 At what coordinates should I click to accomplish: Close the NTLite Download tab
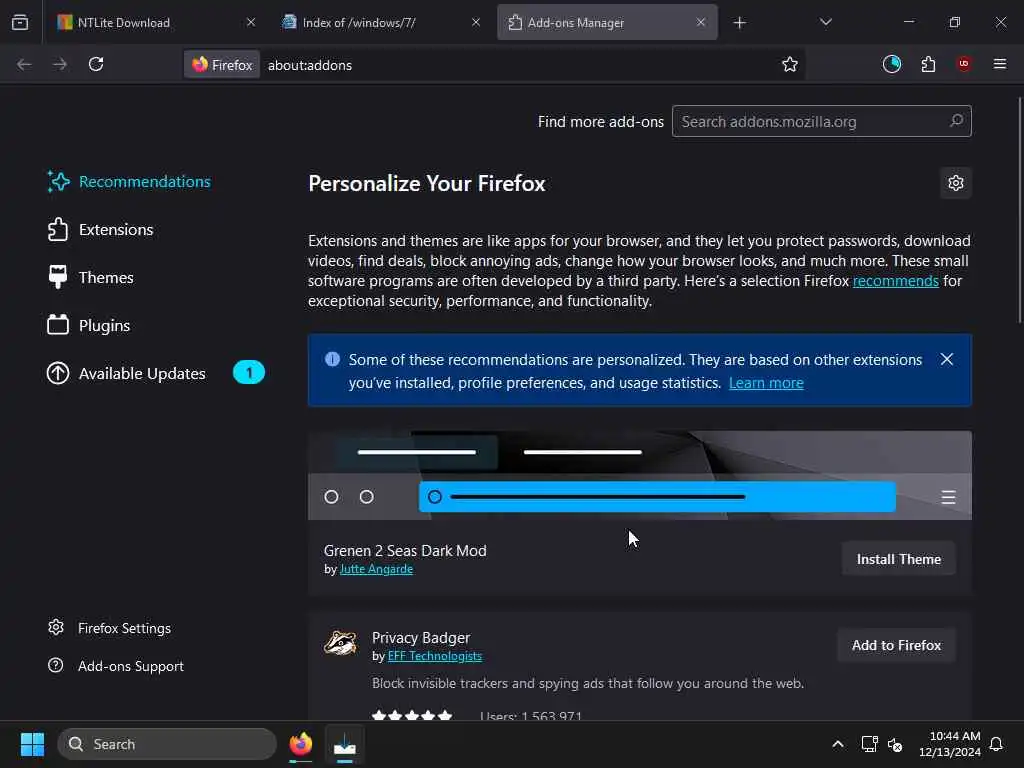coord(251,22)
